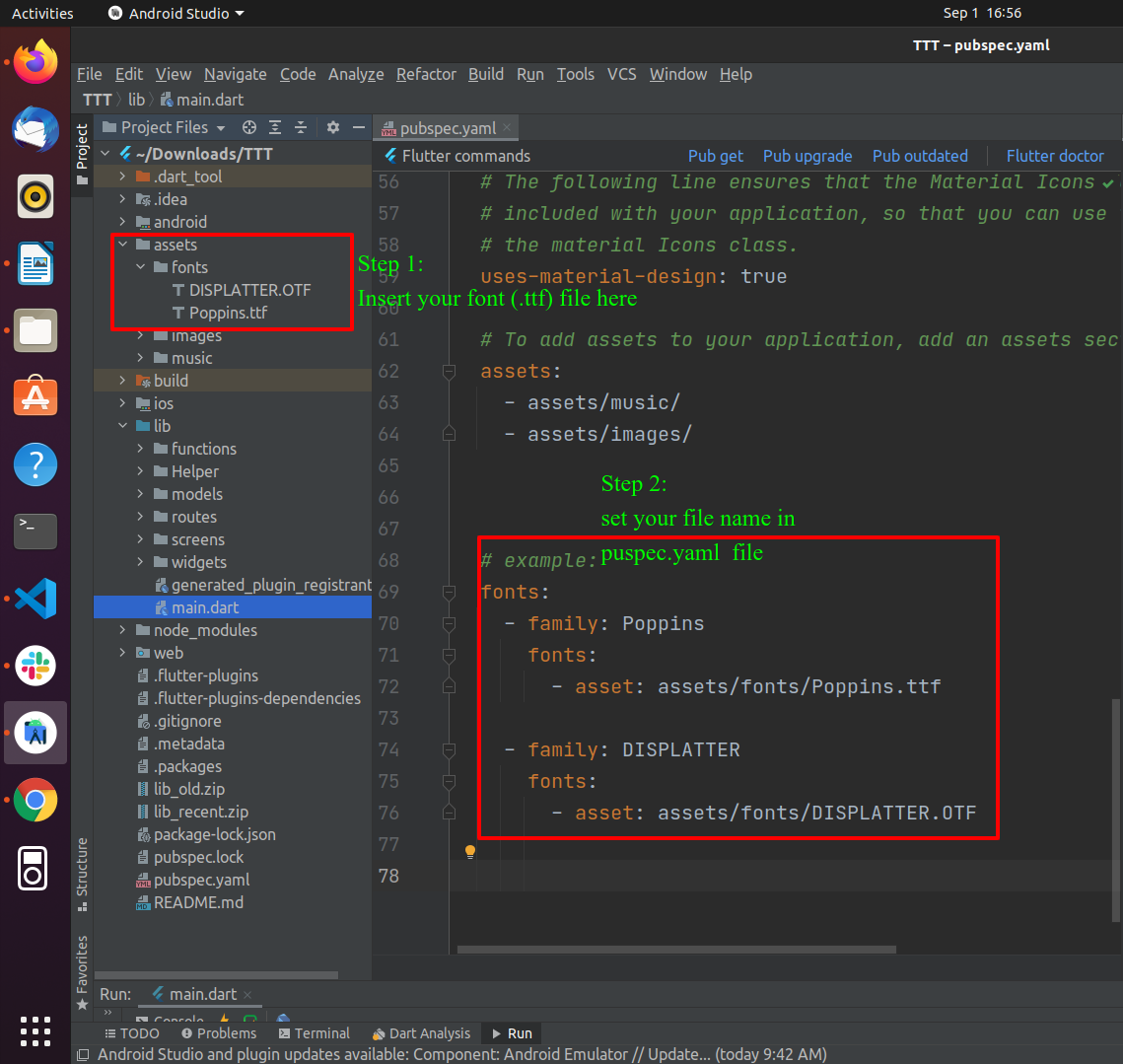Expand the build folder in tree
Viewport: 1123px width, 1064px height.
tap(122, 381)
